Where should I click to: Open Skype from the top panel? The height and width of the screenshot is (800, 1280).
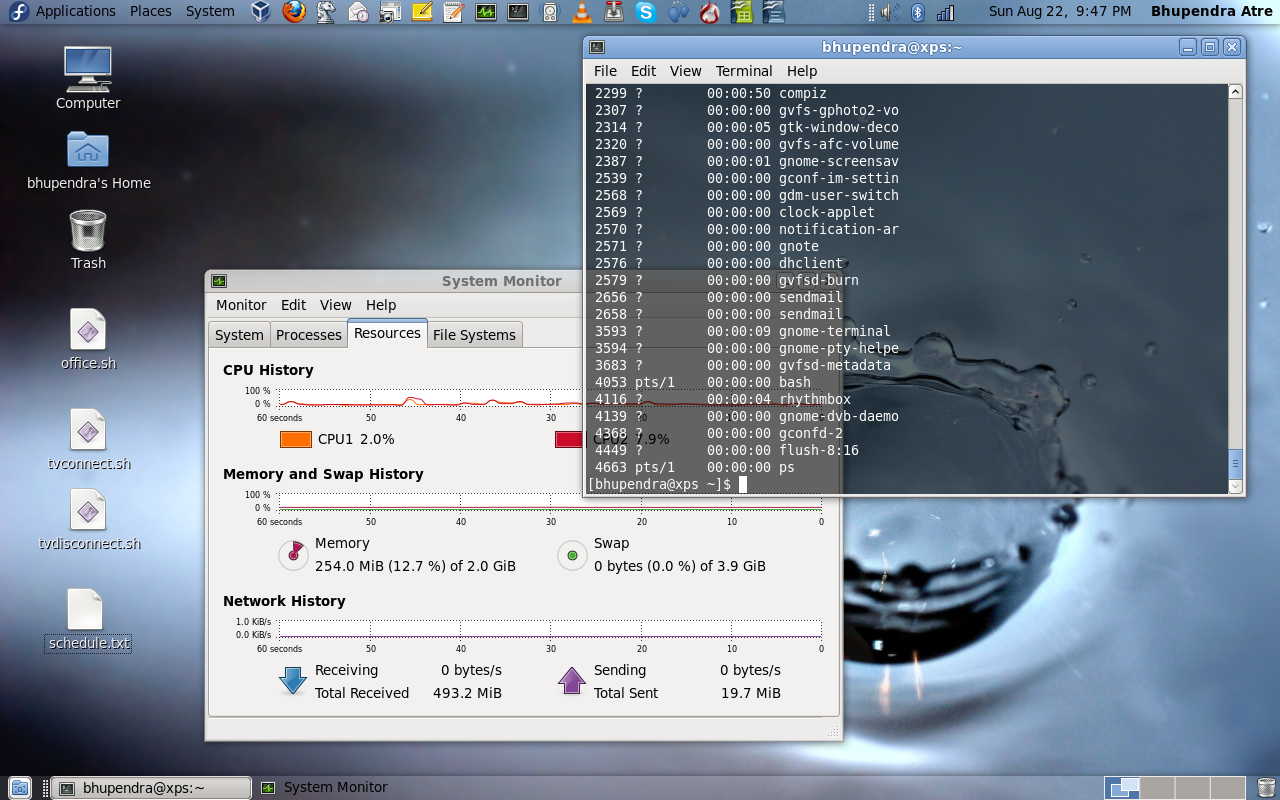[x=646, y=12]
